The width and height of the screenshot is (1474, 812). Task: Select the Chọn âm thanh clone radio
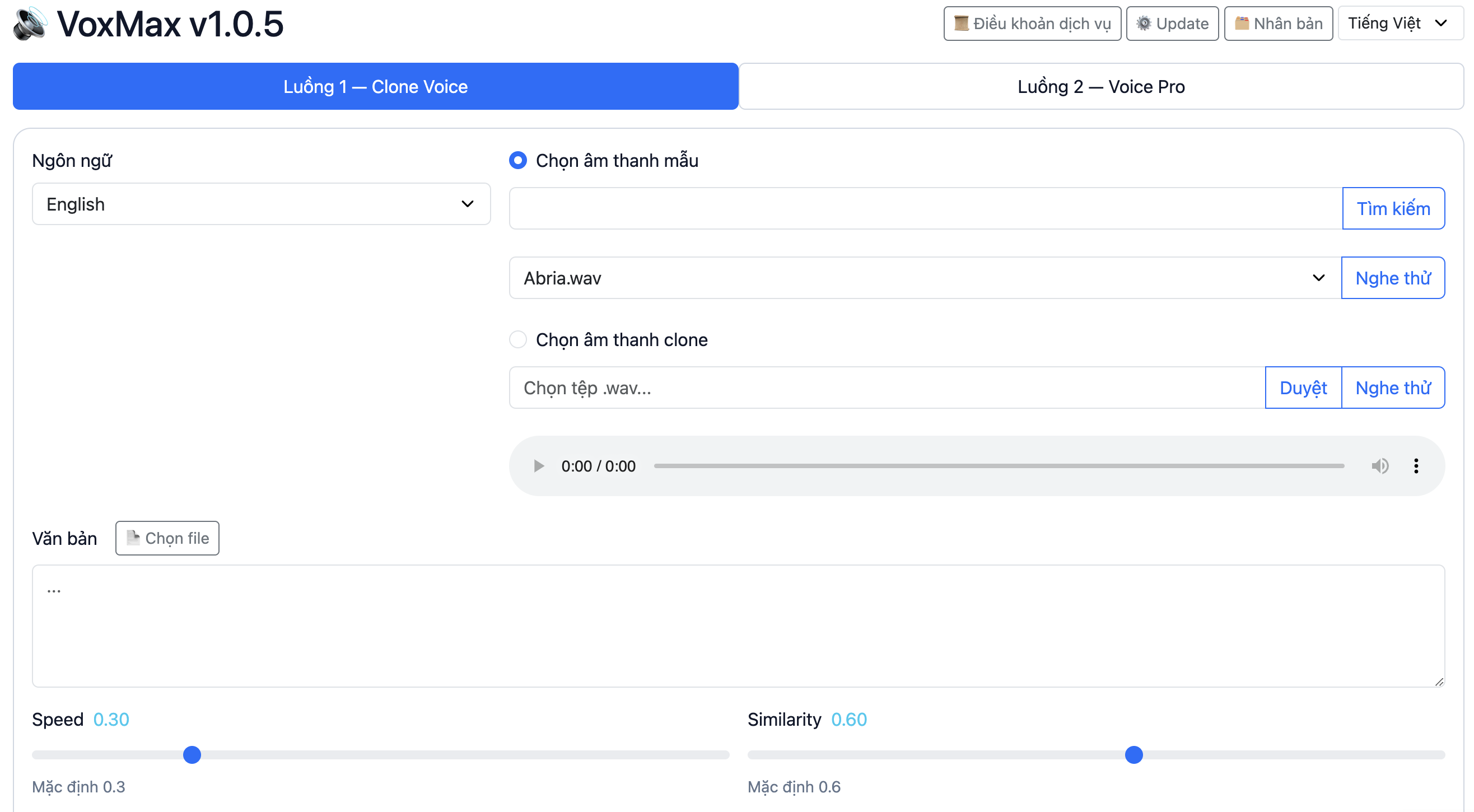pos(518,340)
